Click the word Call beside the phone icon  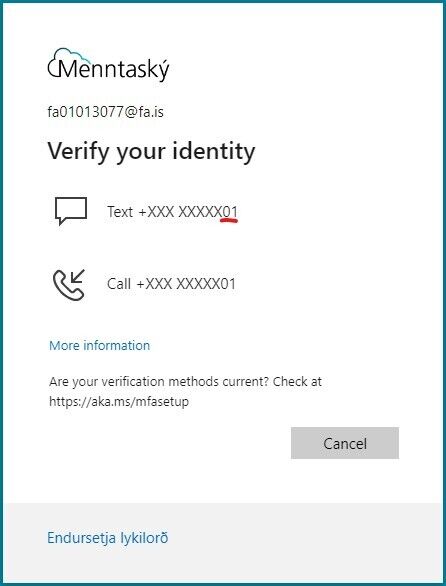pos(119,284)
